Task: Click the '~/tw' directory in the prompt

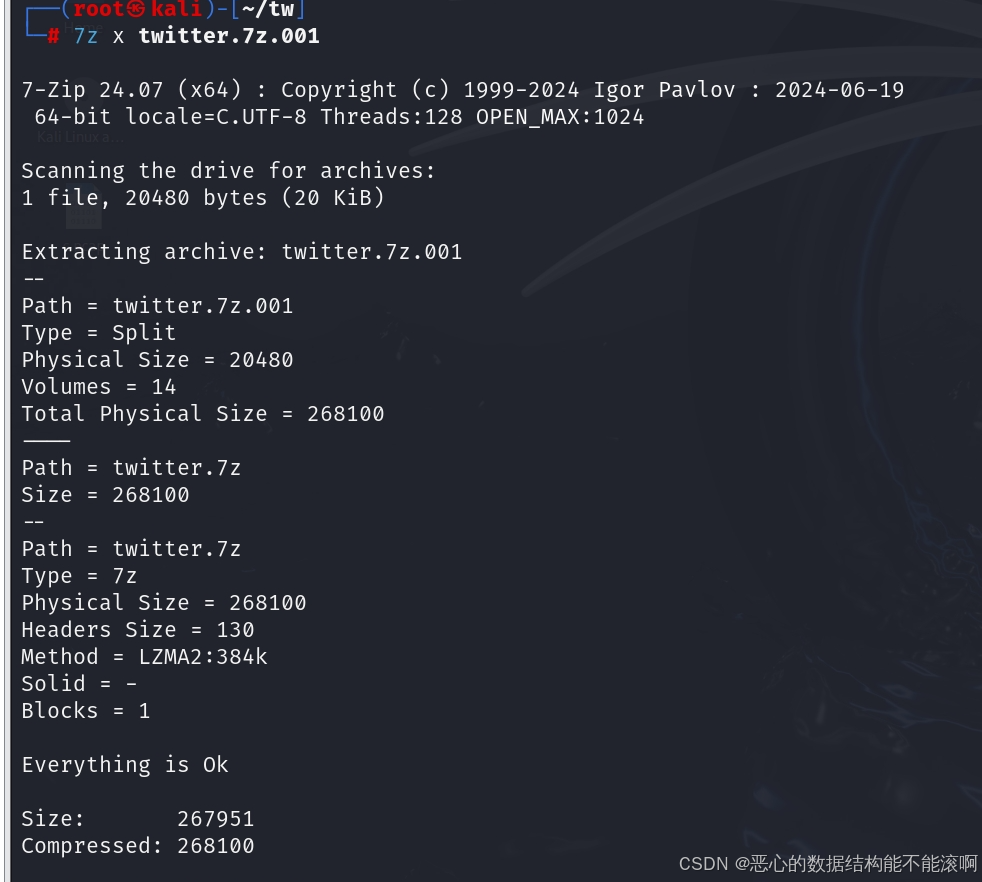Action: [x=268, y=9]
